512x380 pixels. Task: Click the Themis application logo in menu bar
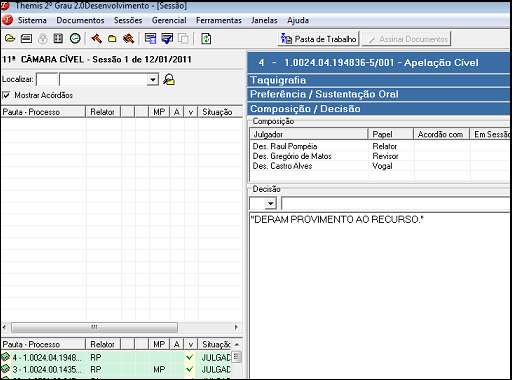point(7,20)
